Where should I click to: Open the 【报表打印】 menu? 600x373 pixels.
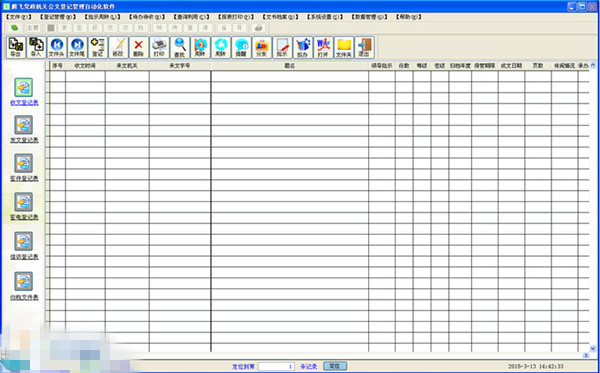236,17
